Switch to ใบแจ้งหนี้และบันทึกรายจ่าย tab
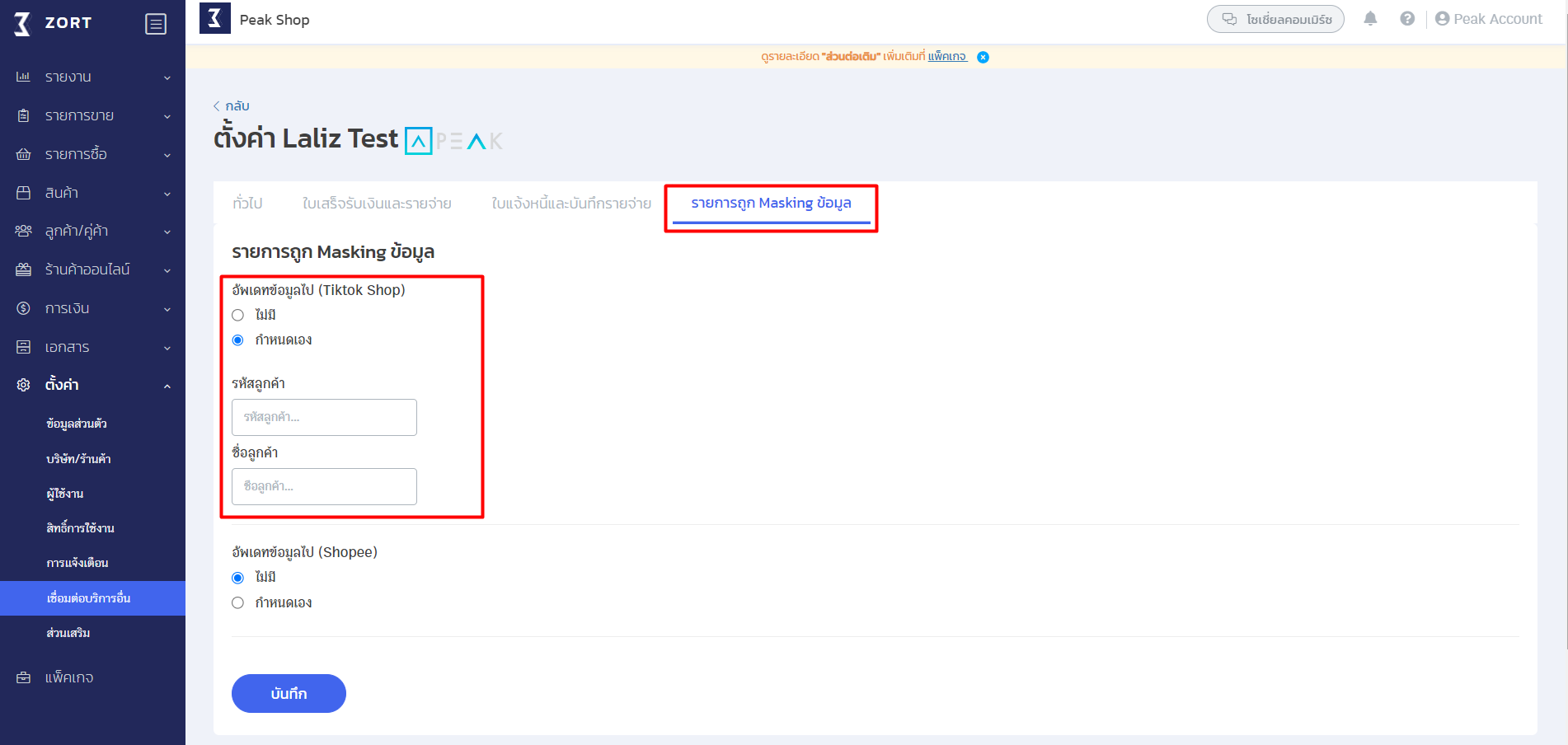The height and width of the screenshot is (745, 1568). click(571, 203)
